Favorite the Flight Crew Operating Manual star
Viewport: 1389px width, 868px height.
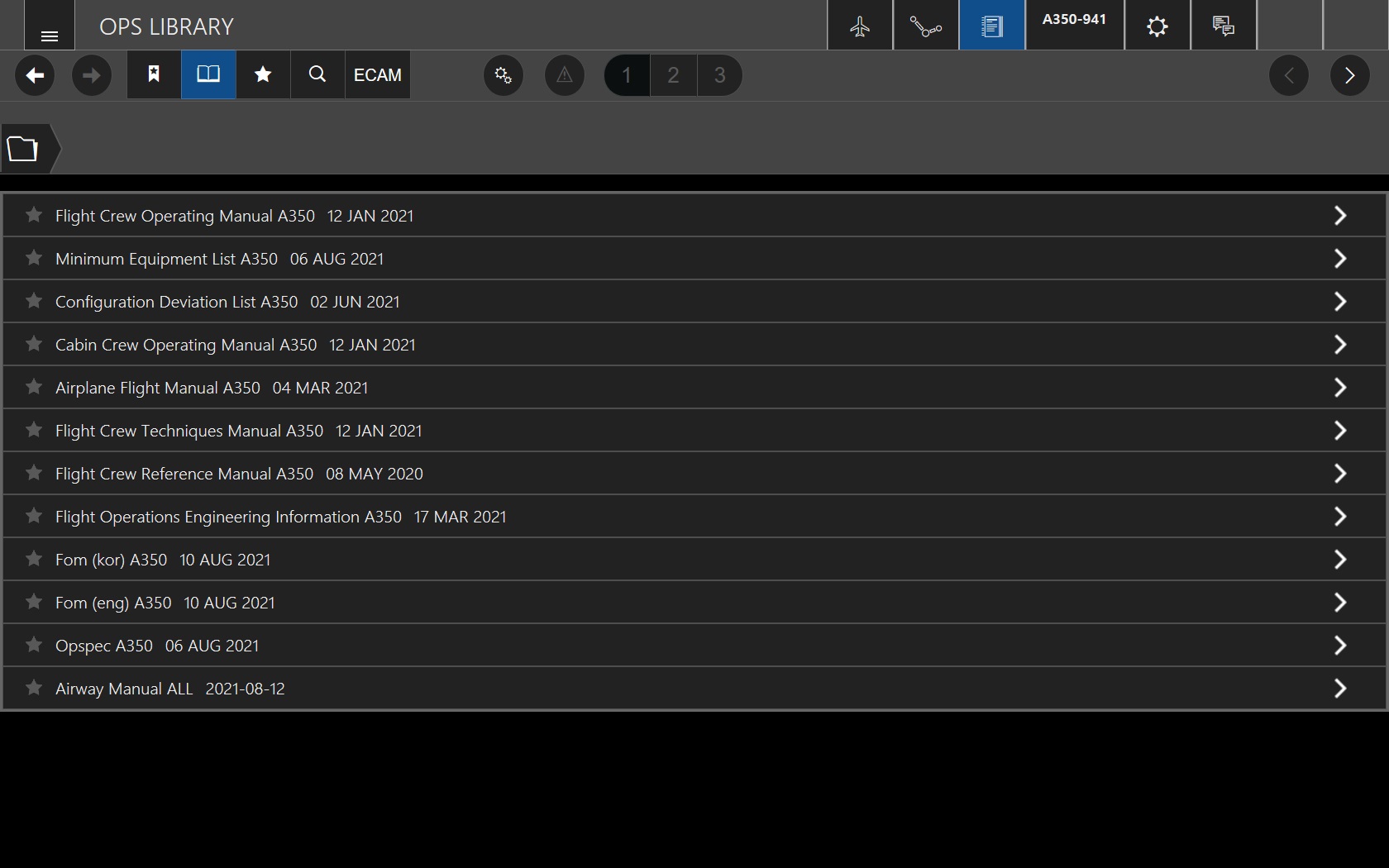click(x=34, y=215)
